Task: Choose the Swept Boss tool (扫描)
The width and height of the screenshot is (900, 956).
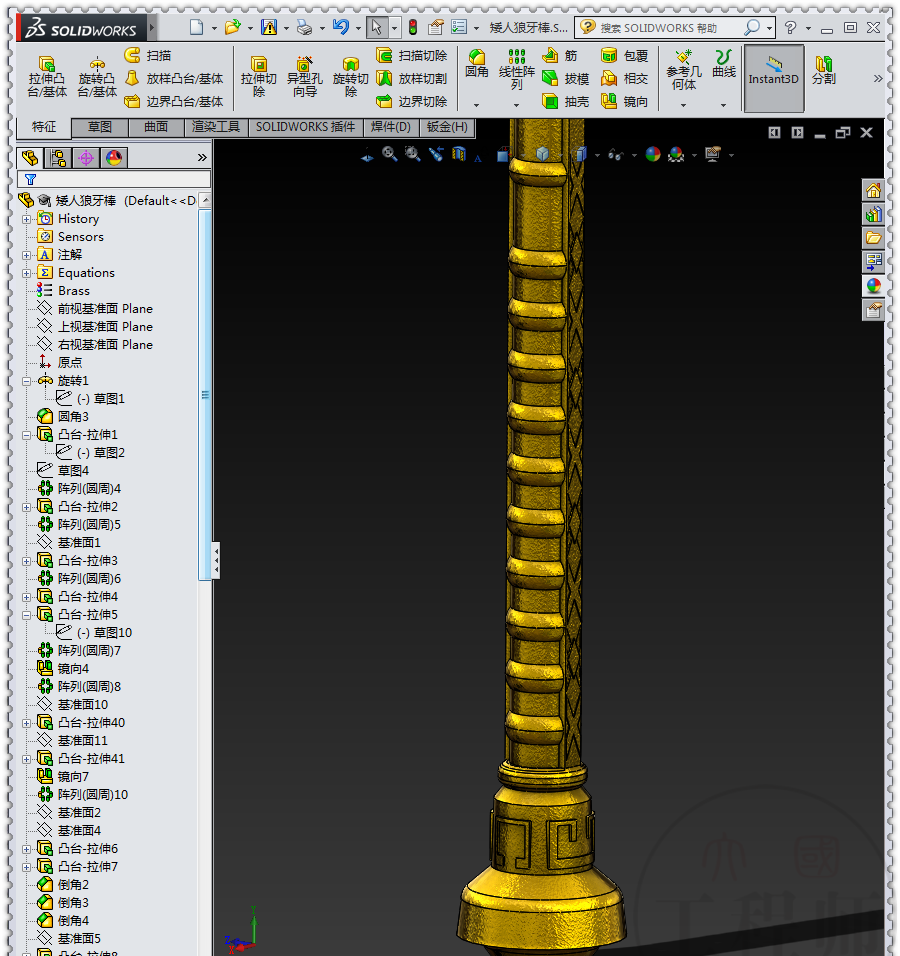Action: (148, 55)
